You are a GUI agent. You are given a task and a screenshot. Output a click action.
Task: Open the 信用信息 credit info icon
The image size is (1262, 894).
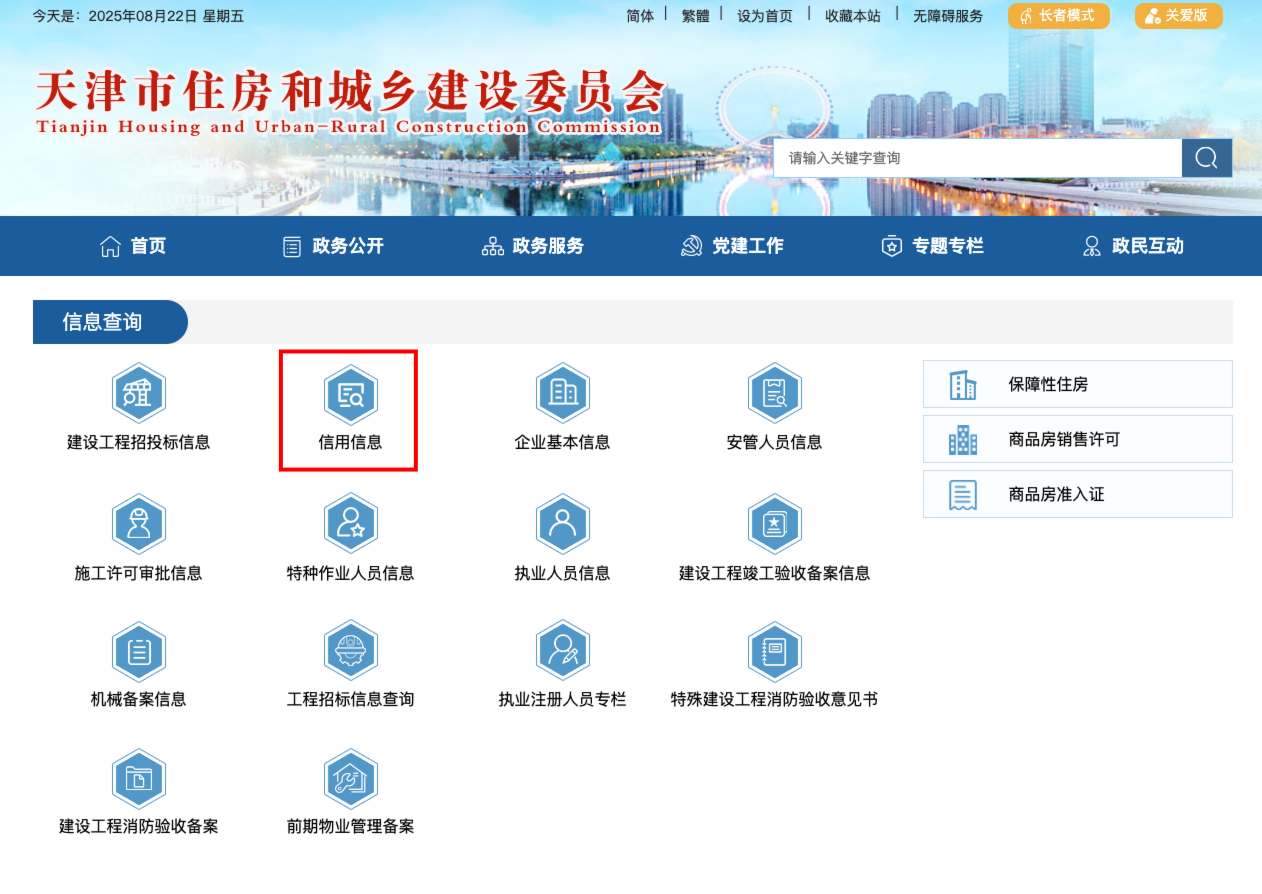click(350, 394)
